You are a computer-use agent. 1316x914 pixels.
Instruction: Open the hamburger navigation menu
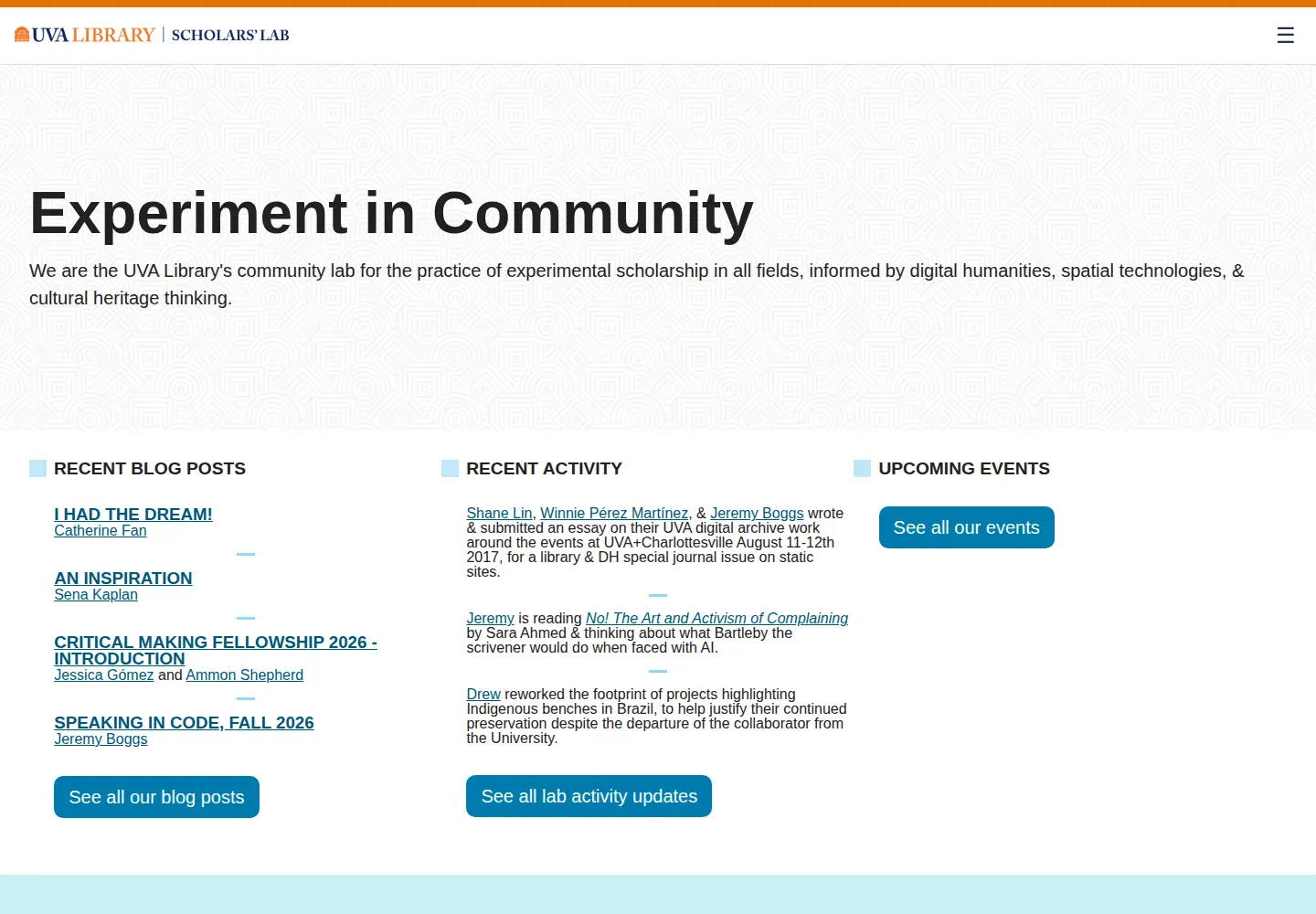click(x=1285, y=35)
